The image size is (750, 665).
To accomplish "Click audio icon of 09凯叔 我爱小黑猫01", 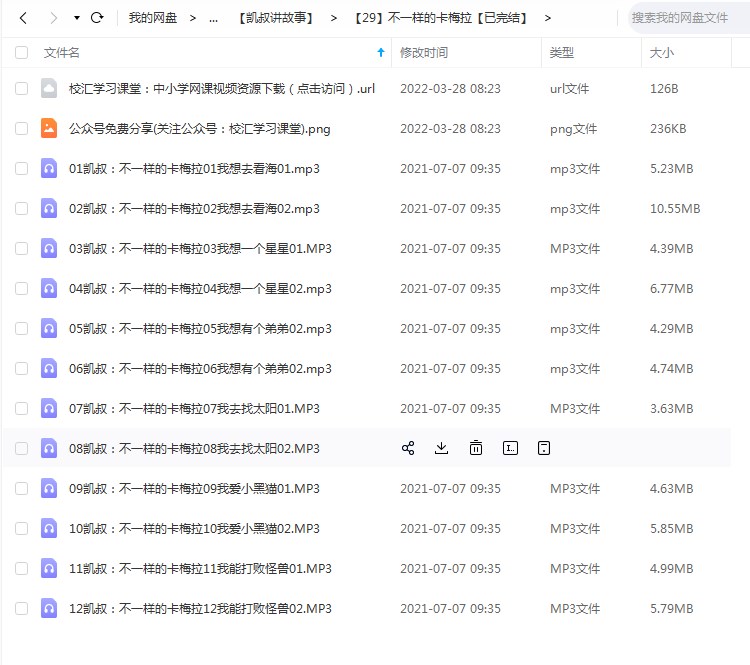I will (49, 488).
